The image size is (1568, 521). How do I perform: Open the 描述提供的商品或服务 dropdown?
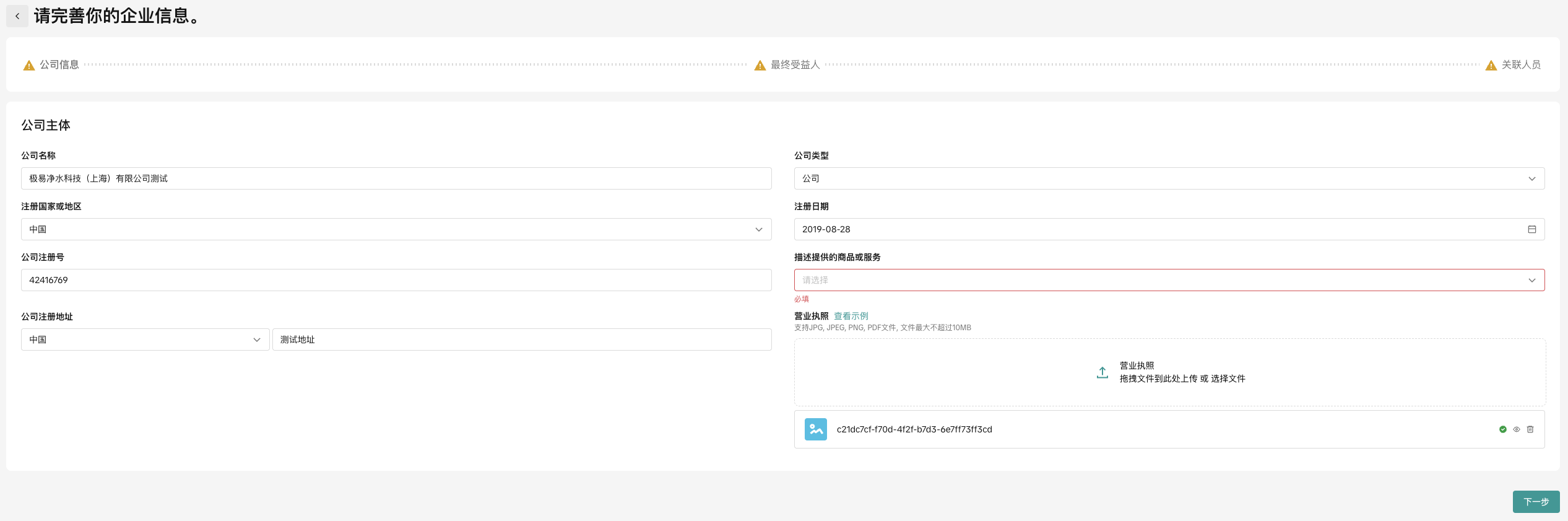[x=1169, y=280]
